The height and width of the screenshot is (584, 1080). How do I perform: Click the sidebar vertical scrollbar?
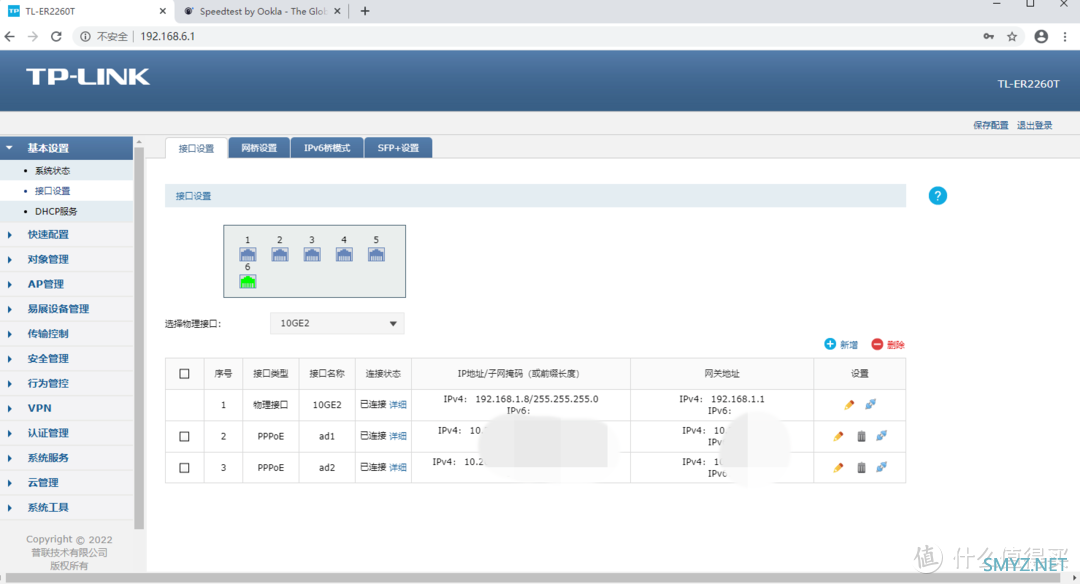pos(139,337)
